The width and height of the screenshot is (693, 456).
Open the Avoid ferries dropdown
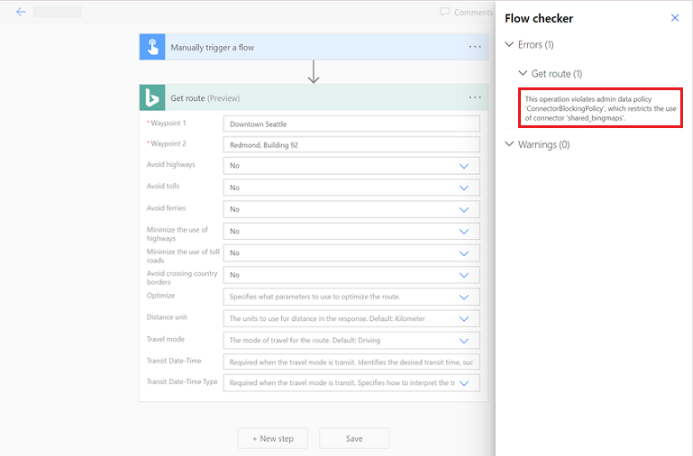(351, 209)
